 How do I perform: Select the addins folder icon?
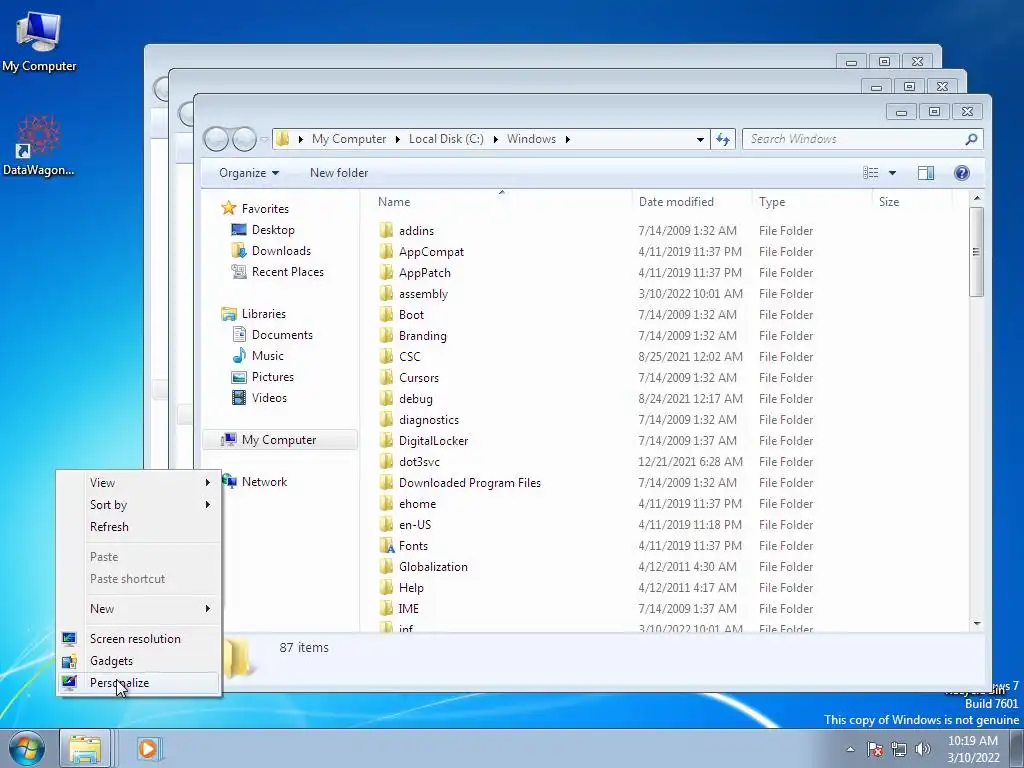pyautogui.click(x=387, y=231)
